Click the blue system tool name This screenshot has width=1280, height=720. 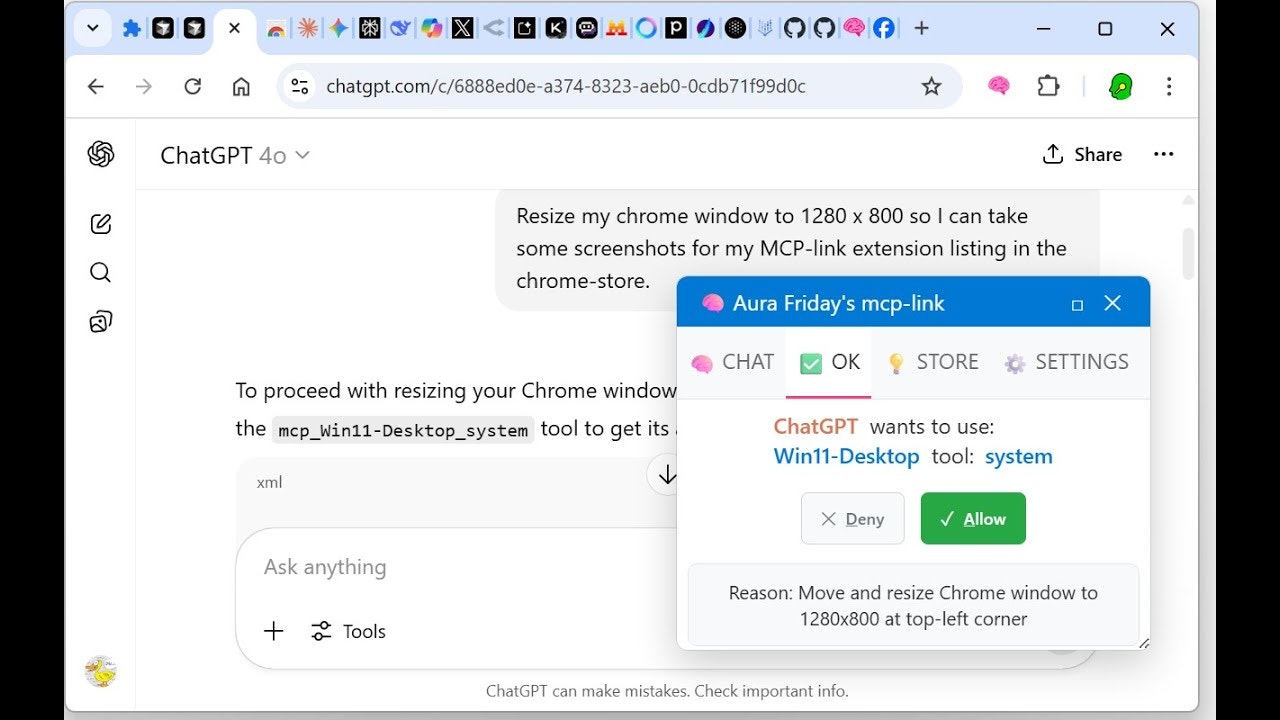(x=1018, y=457)
